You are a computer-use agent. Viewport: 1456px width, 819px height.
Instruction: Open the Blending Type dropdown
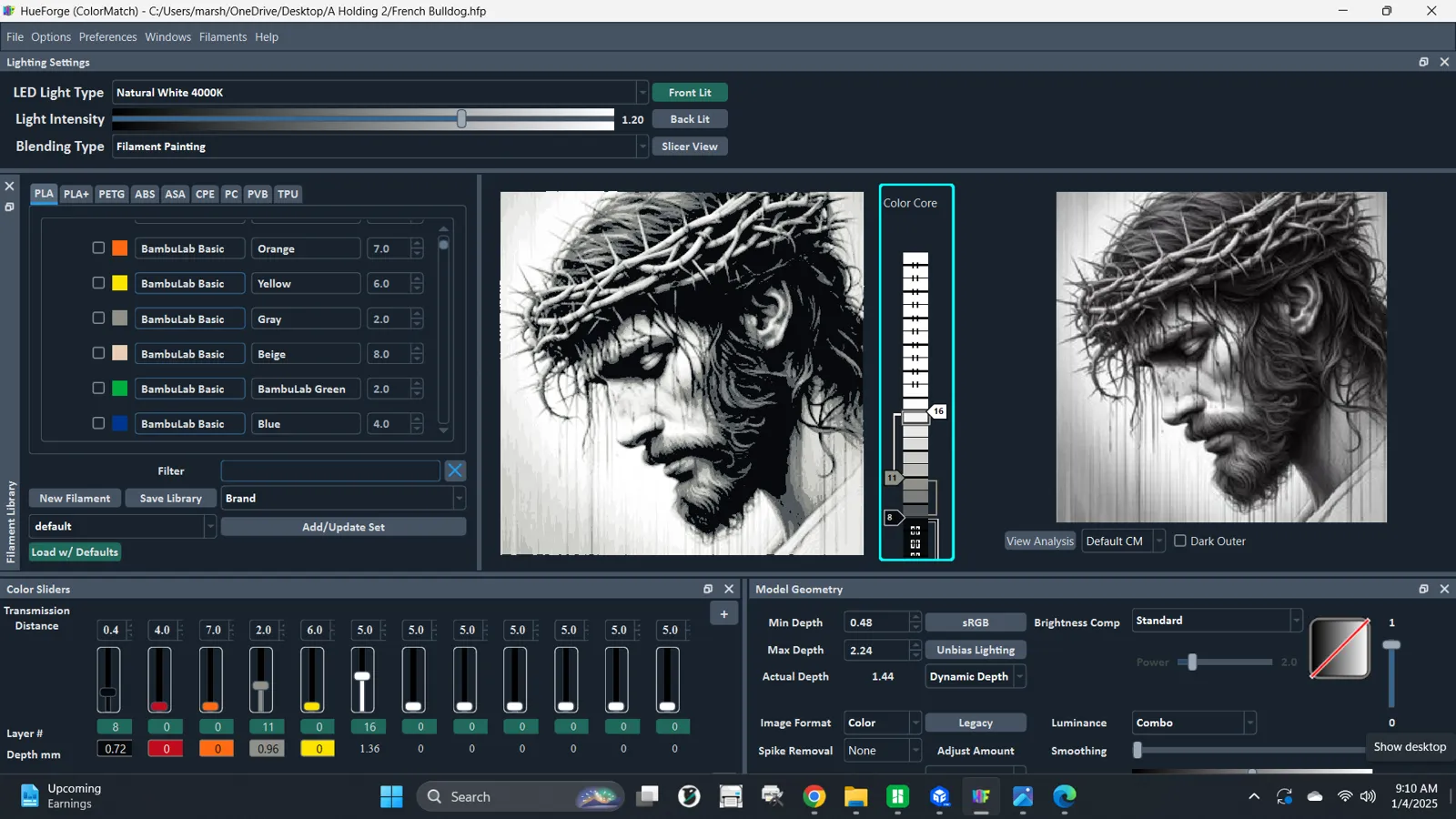tap(380, 146)
